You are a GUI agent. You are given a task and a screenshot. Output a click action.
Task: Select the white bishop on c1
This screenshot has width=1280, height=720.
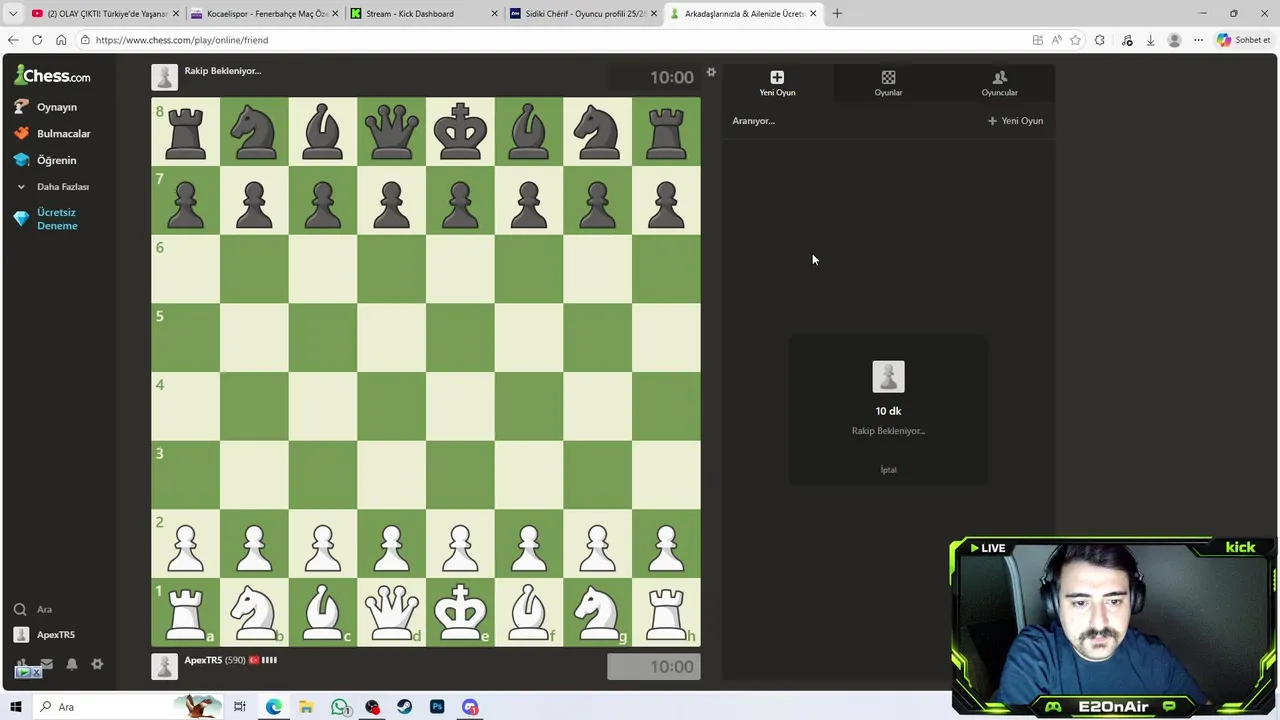(x=323, y=612)
